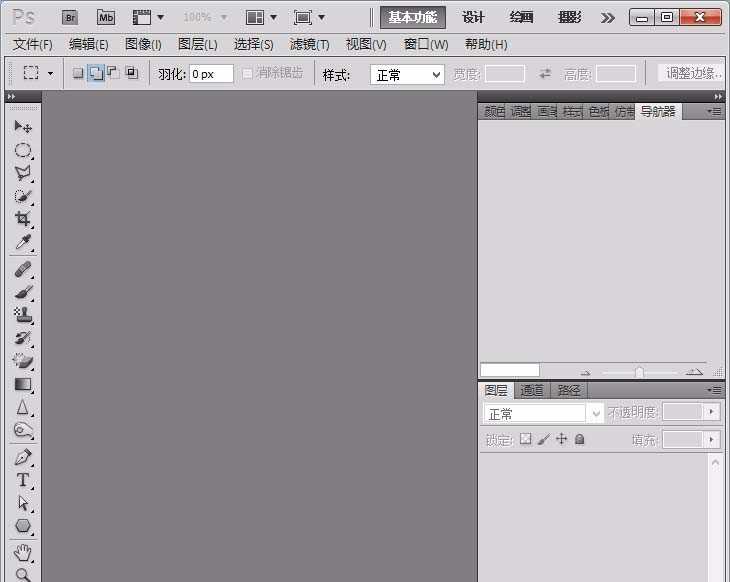
Task: Select the Eyedropper tool
Action: 23,242
